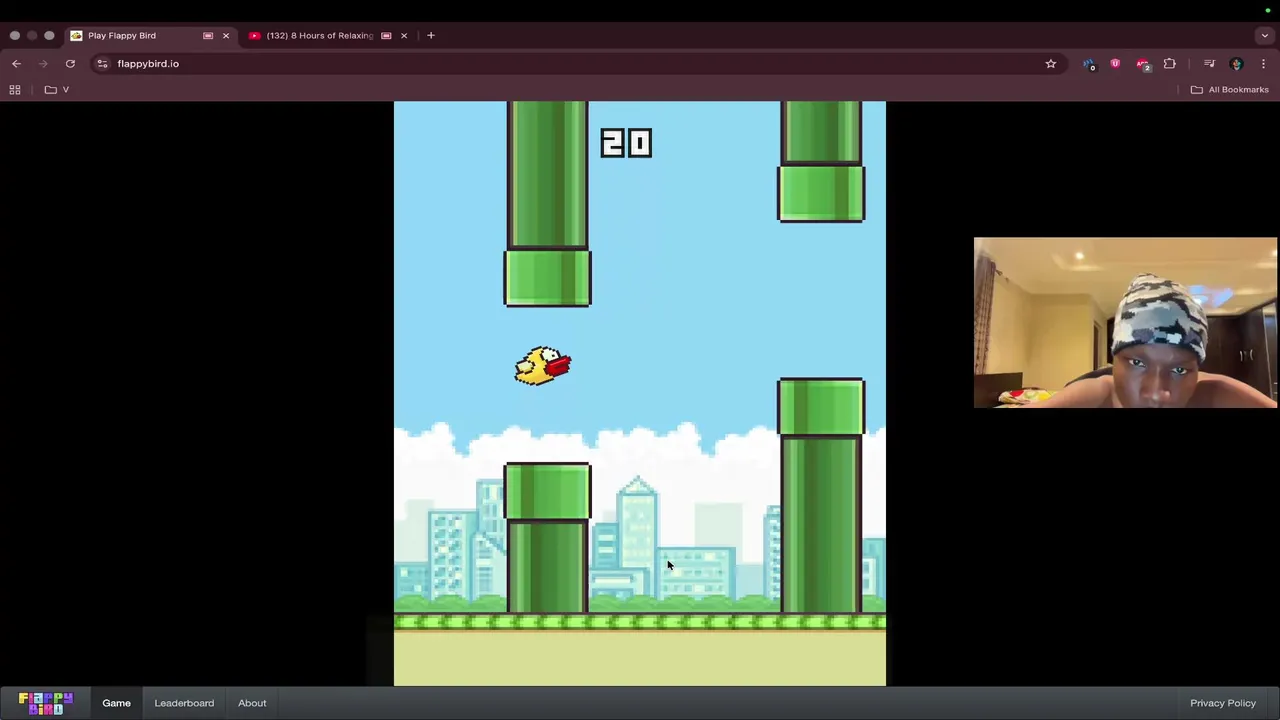Go back to the previous page
The image size is (1280, 720).
[16, 63]
